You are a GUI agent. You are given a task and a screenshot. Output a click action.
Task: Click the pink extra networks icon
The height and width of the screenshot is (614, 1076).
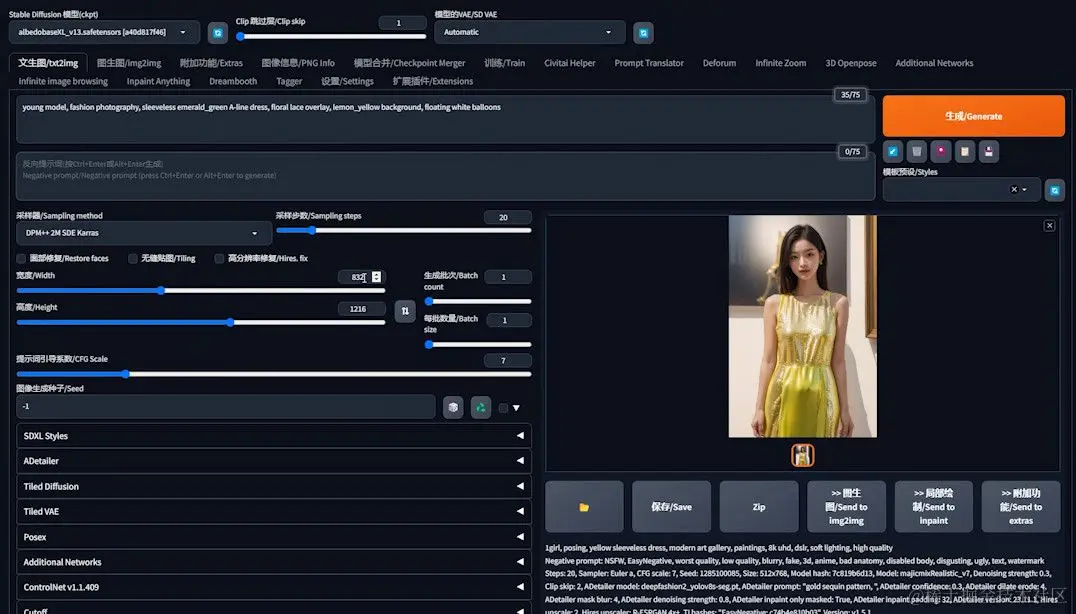click(940, 152)
